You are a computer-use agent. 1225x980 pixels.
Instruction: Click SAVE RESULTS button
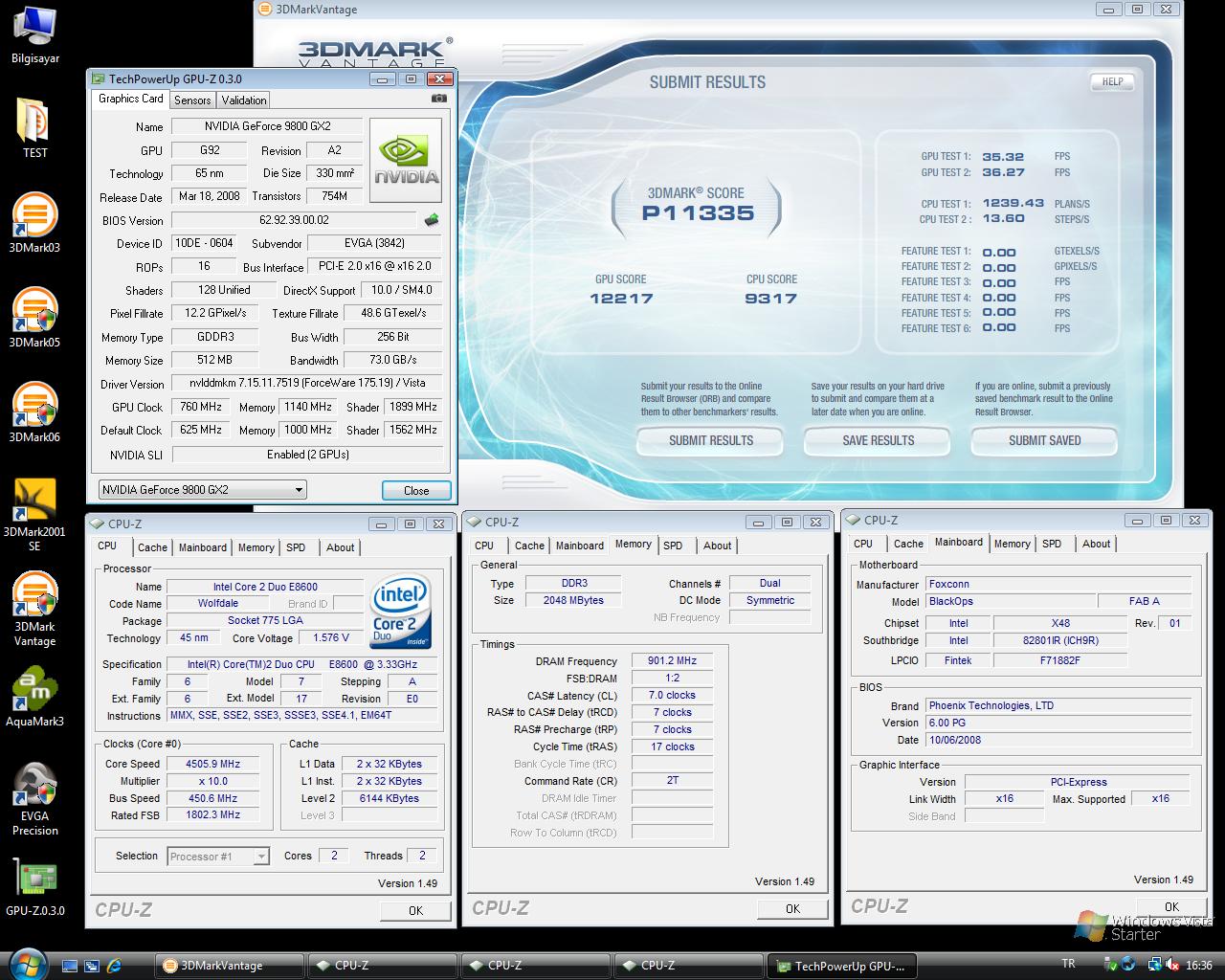(879, 441)
